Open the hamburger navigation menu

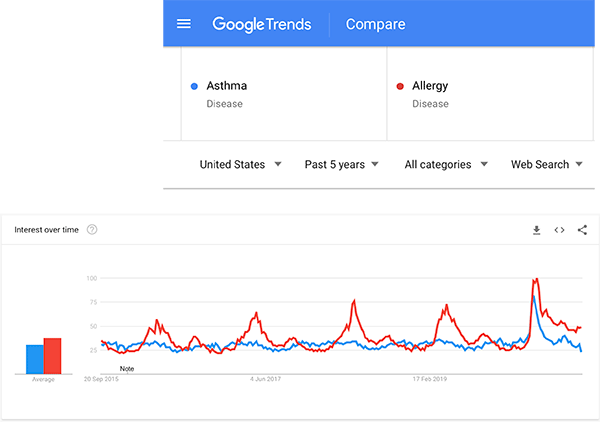pos(184,24)
